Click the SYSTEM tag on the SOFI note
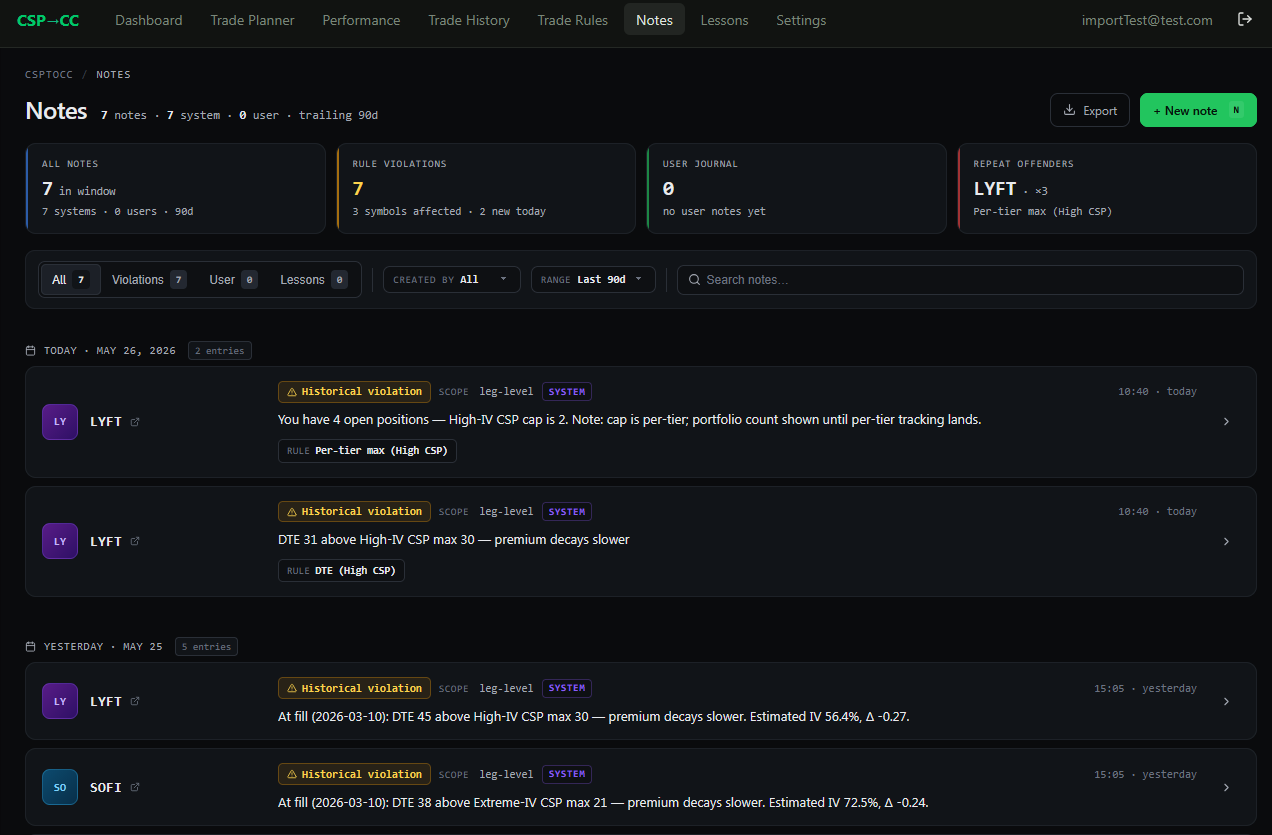The height and width of the screenshot is (835, 1272). pyautogui.click(x=567, y=774)
